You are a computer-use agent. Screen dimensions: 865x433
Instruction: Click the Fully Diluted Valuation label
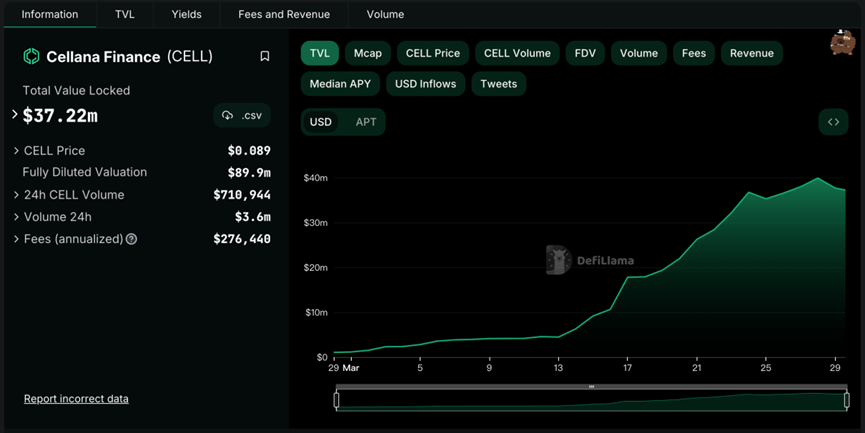coord(85,172)
